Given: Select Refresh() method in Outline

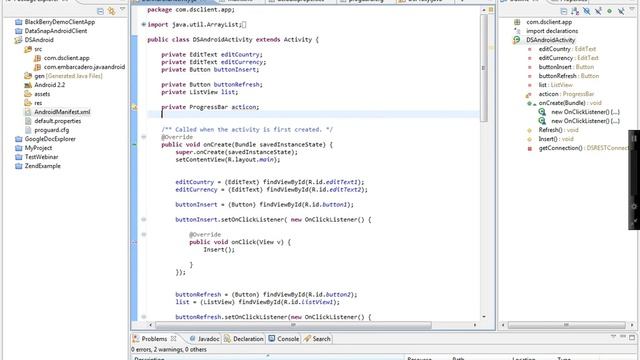Looking at the screenshot, I should point(558,130).
